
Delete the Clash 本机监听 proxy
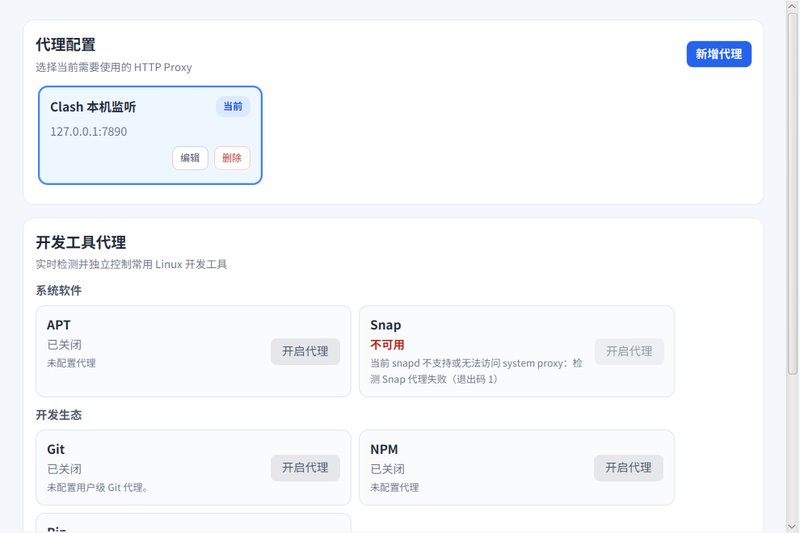(232, 158)
